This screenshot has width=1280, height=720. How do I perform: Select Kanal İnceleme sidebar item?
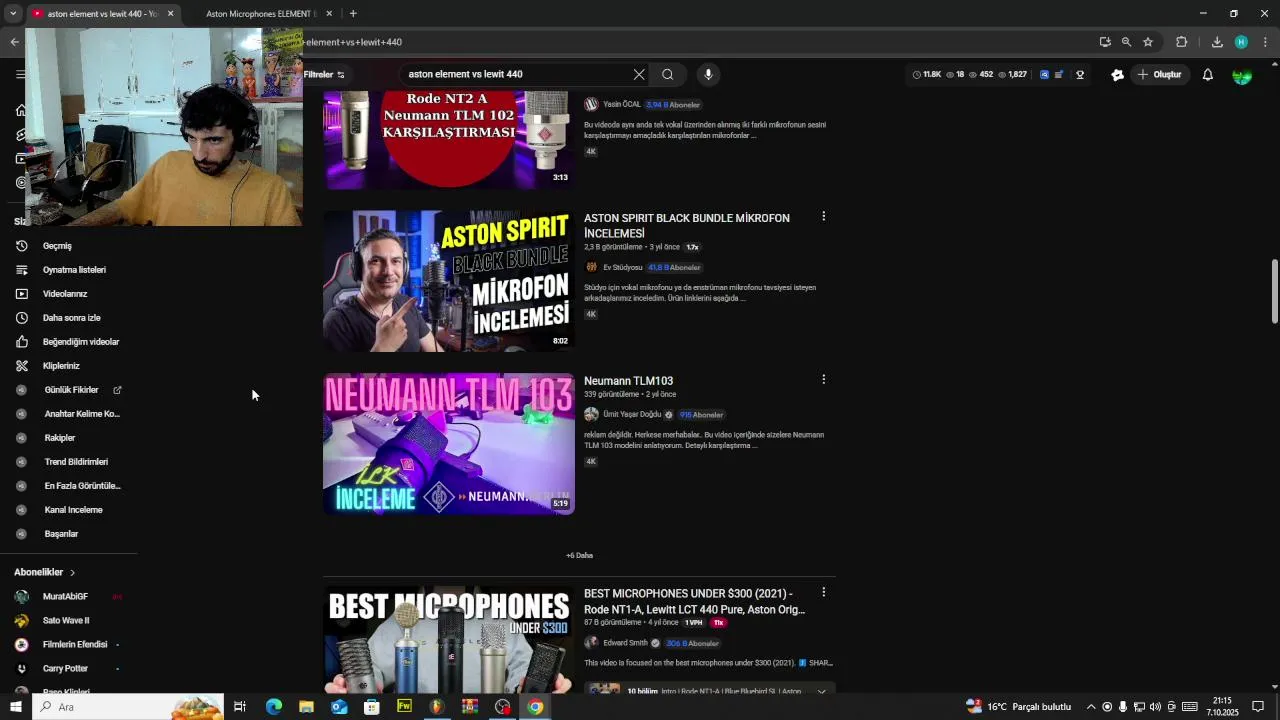(73, 510)
